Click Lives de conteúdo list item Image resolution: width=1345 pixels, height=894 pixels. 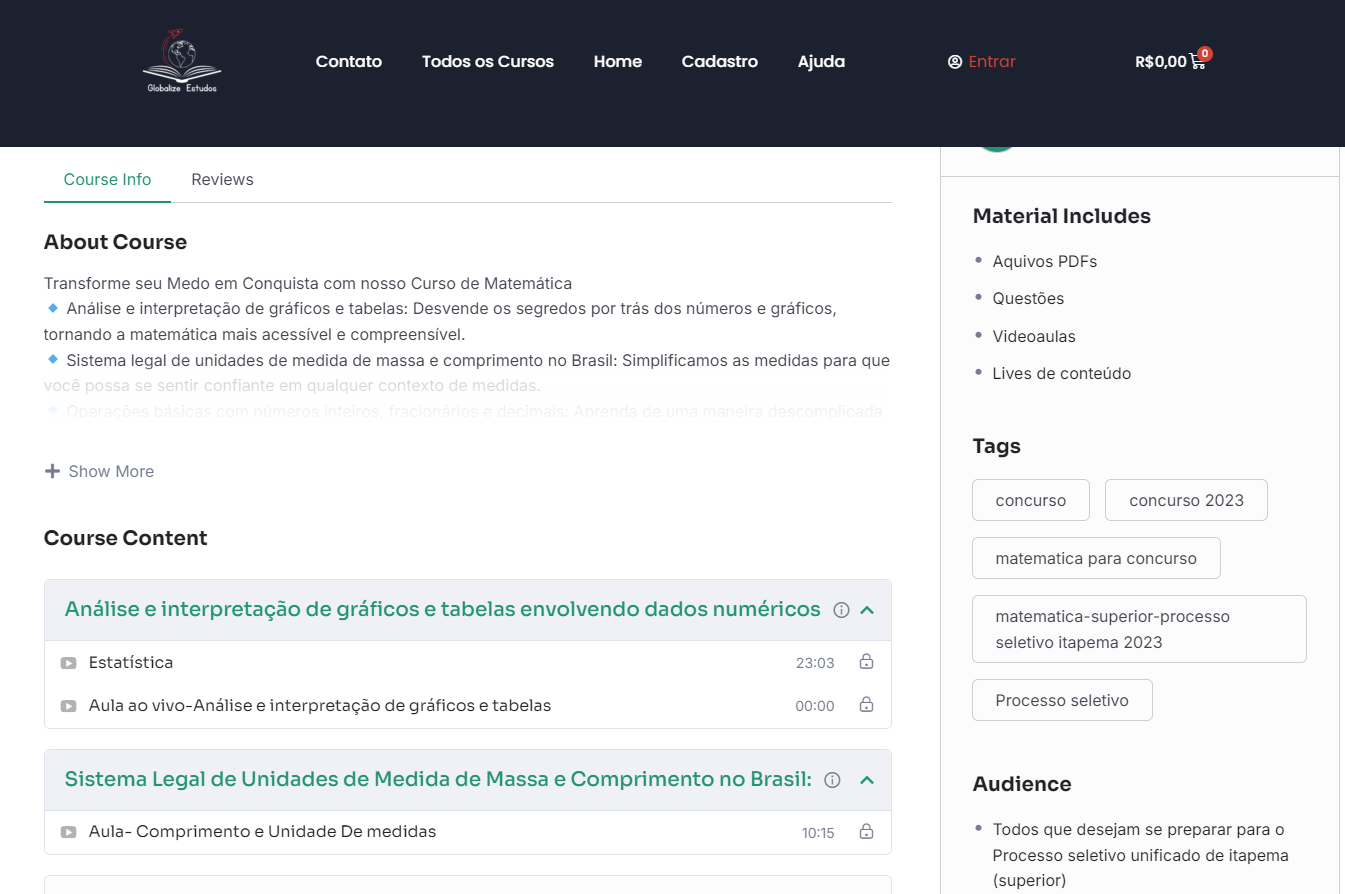click(1062, 373)
